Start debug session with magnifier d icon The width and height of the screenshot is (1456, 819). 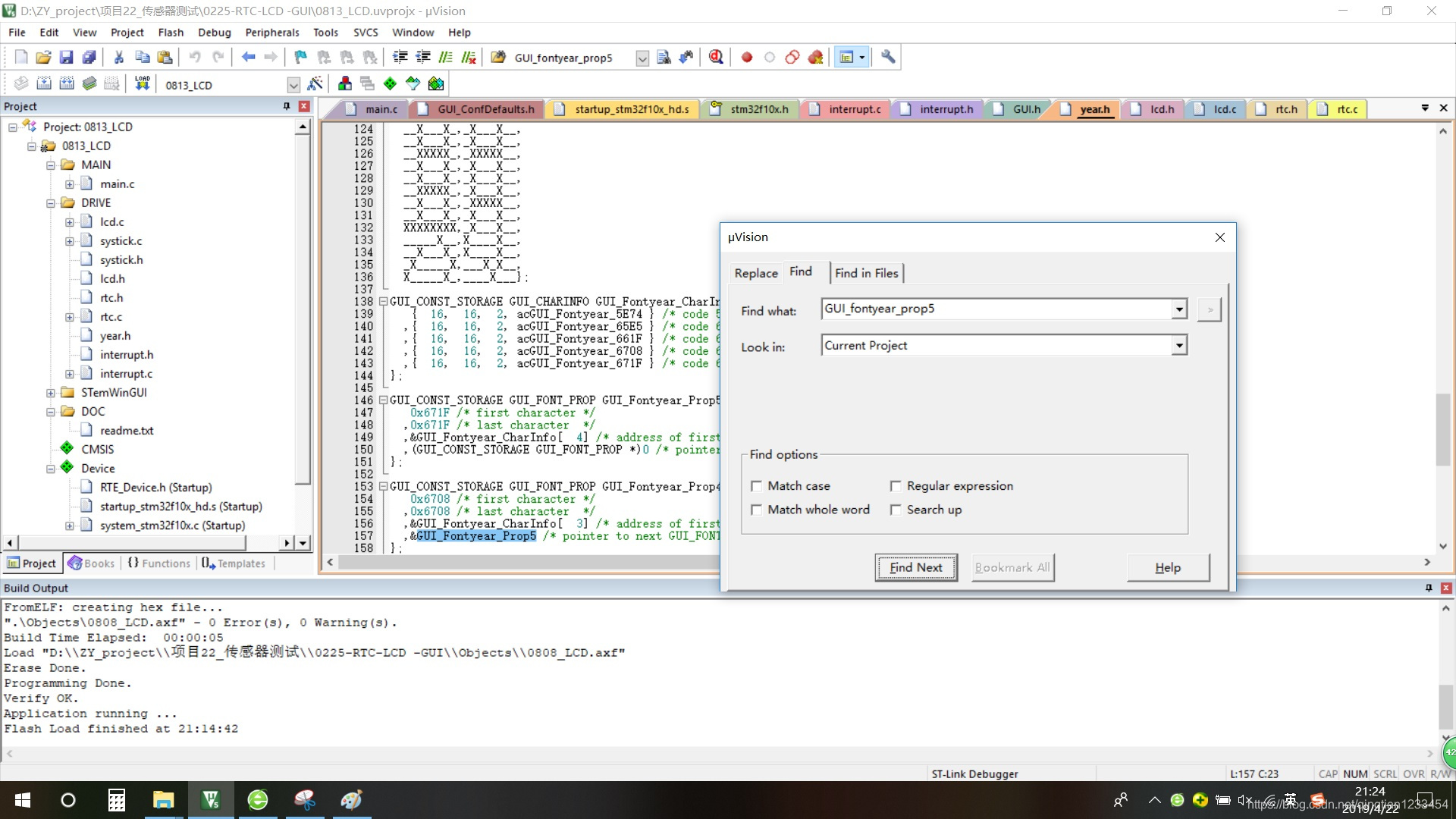(716, 58)
